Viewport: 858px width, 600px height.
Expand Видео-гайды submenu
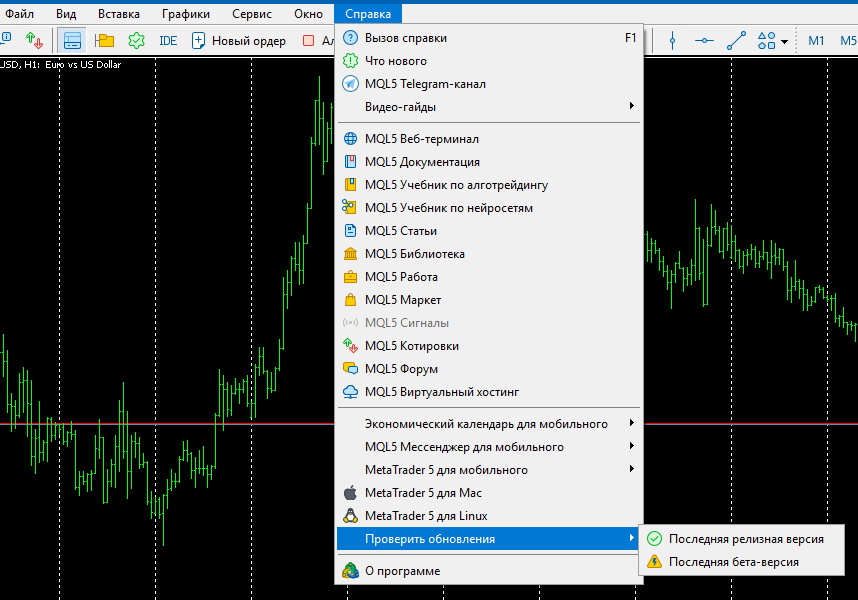[488, 107]
